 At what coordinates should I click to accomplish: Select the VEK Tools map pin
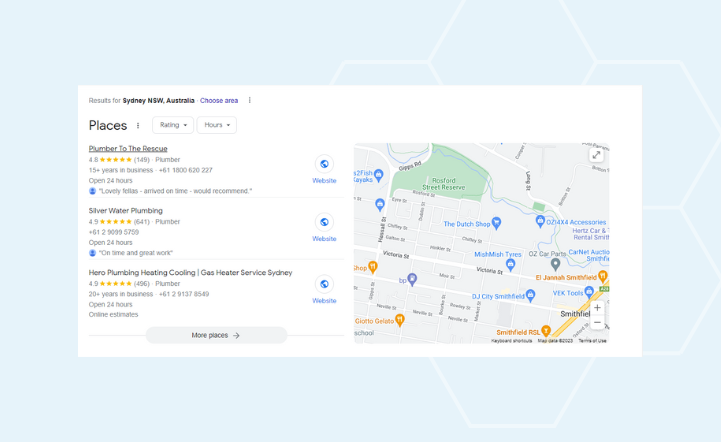pyautogui.click(x=589, y=292)
